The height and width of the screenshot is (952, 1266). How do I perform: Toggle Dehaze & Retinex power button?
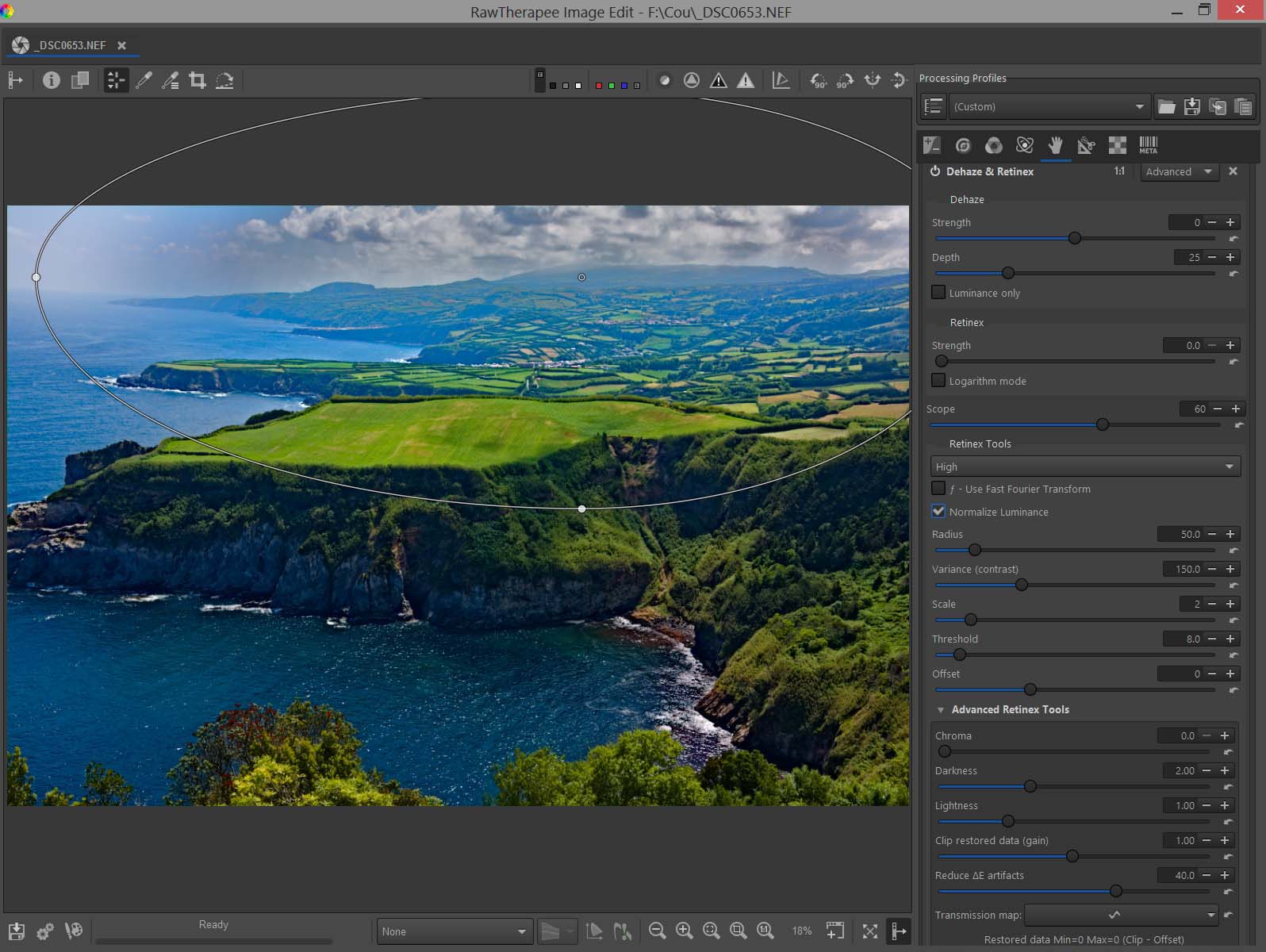[x=935, y=171]
